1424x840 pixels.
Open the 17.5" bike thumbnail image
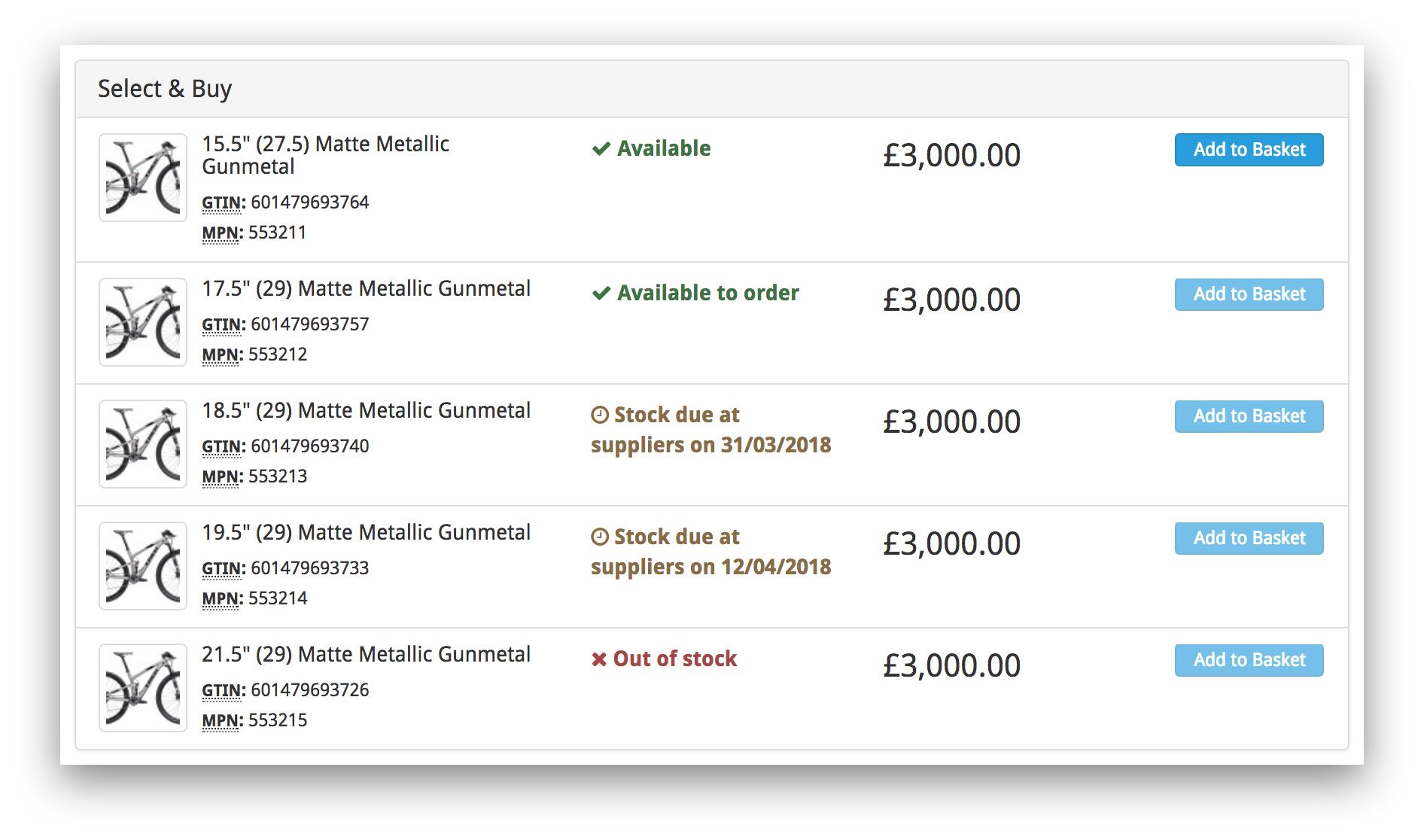coord(143,322)
